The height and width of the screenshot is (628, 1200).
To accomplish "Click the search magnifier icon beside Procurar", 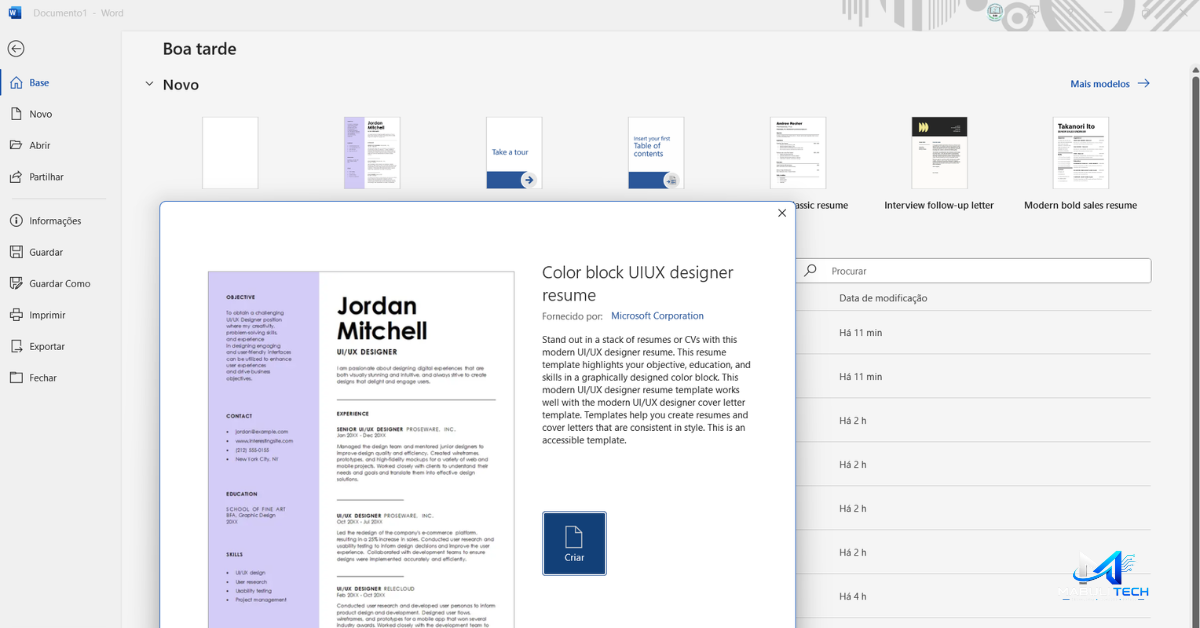I will tap(811, 271).
